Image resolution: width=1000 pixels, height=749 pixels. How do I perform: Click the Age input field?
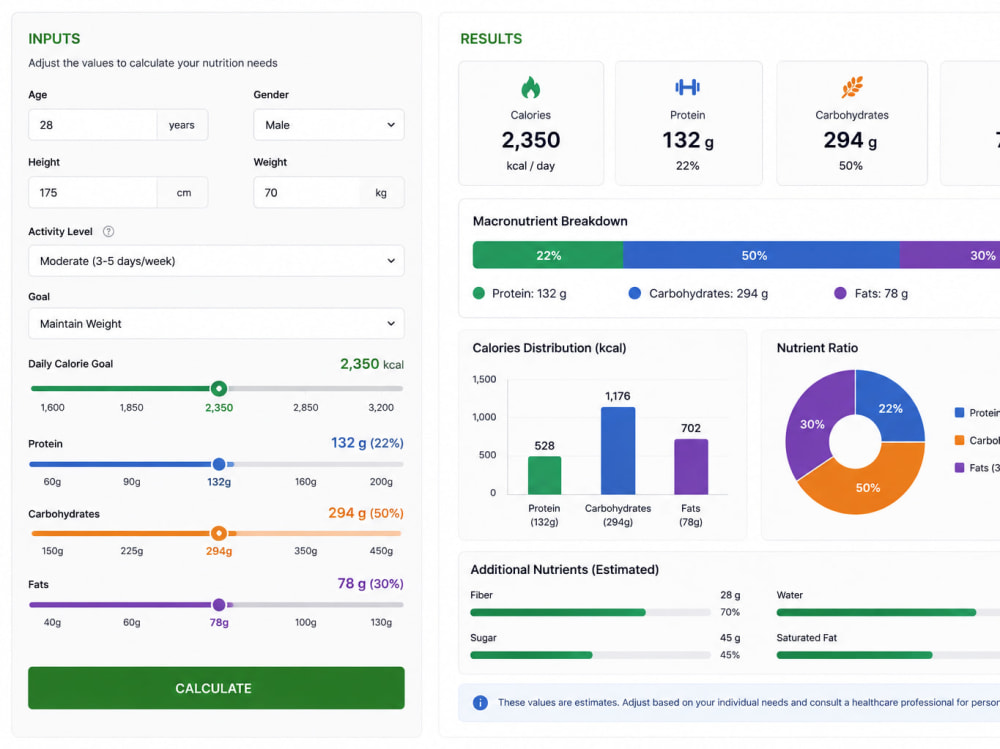[x=93, y=125]
